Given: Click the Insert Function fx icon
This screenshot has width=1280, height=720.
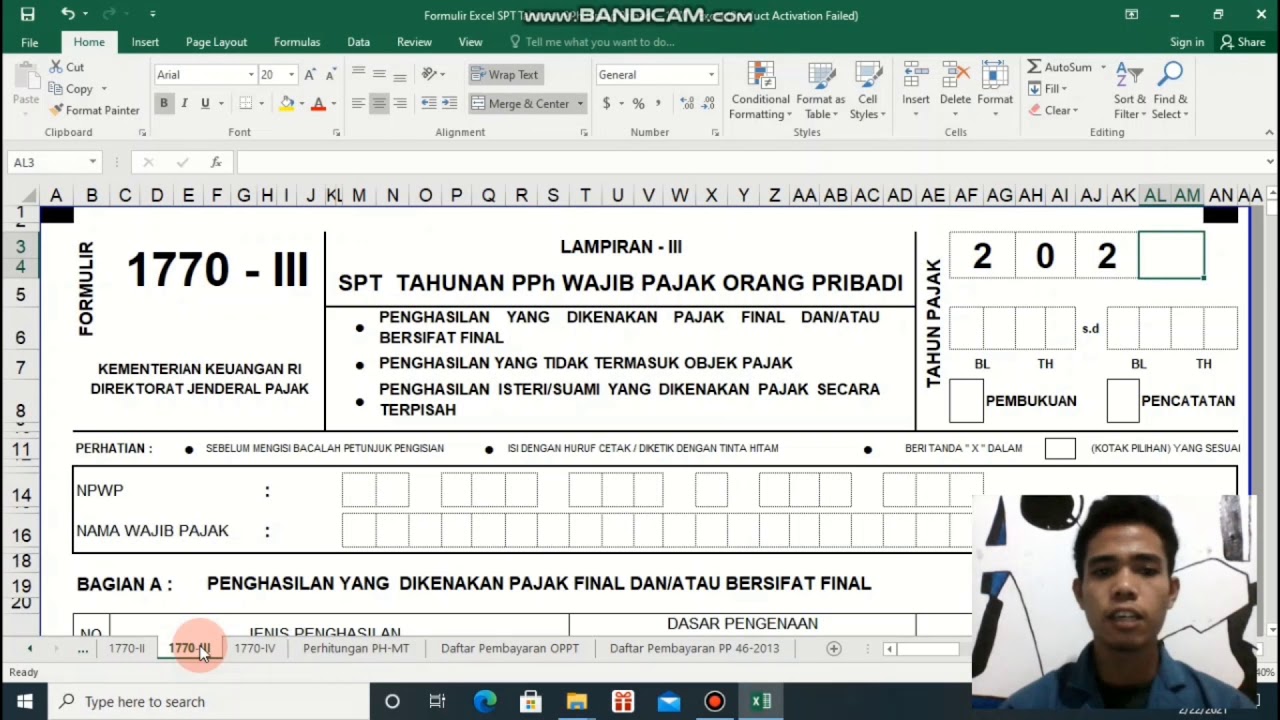Looking at the screenshot, I should coord(216,162).
